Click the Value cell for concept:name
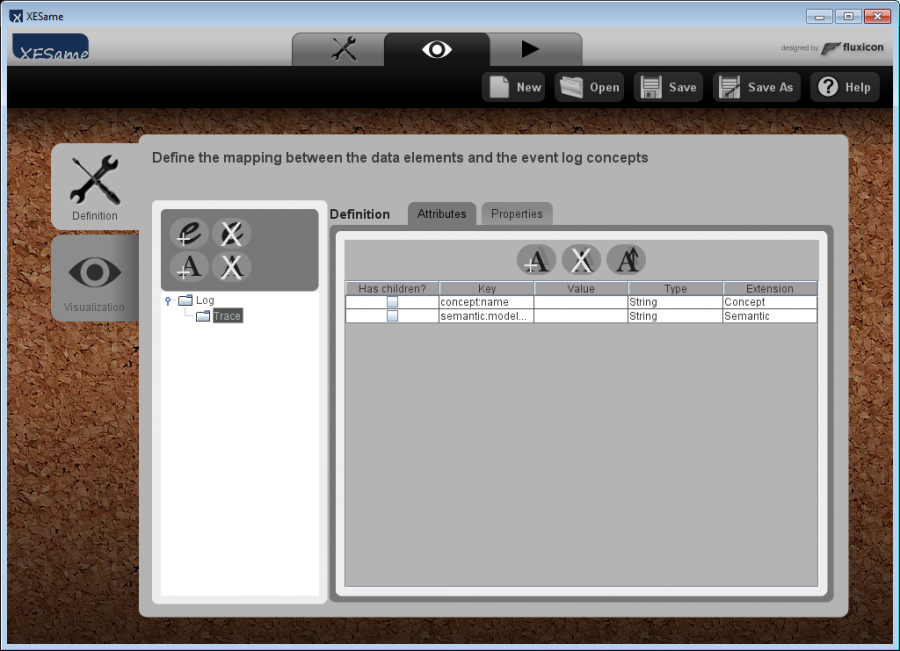The image size is (900, 651). pyautogui.click(x=580, y=302)
